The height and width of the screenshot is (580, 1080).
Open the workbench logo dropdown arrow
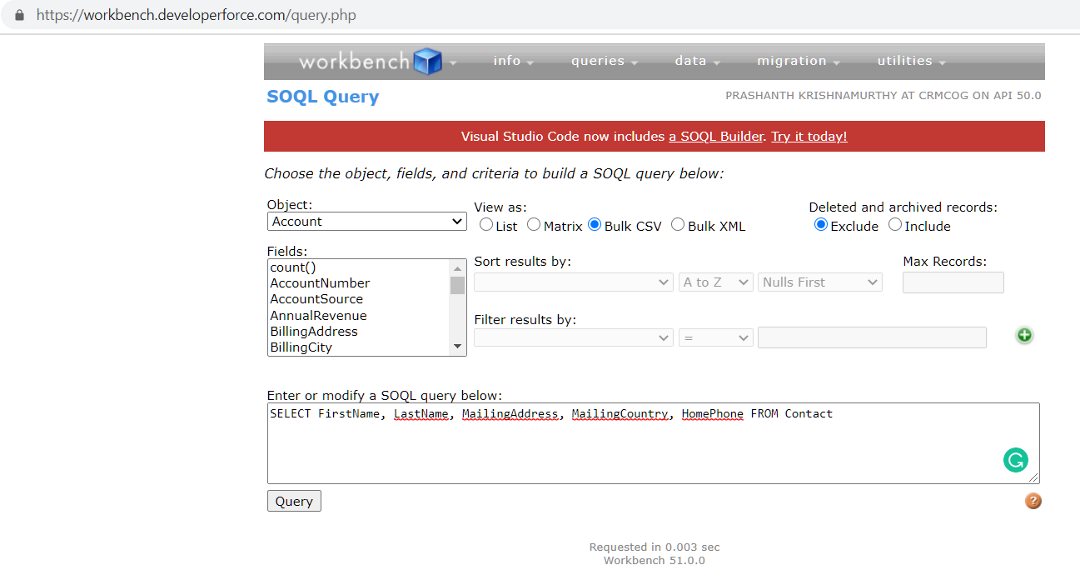click(453, 63)
